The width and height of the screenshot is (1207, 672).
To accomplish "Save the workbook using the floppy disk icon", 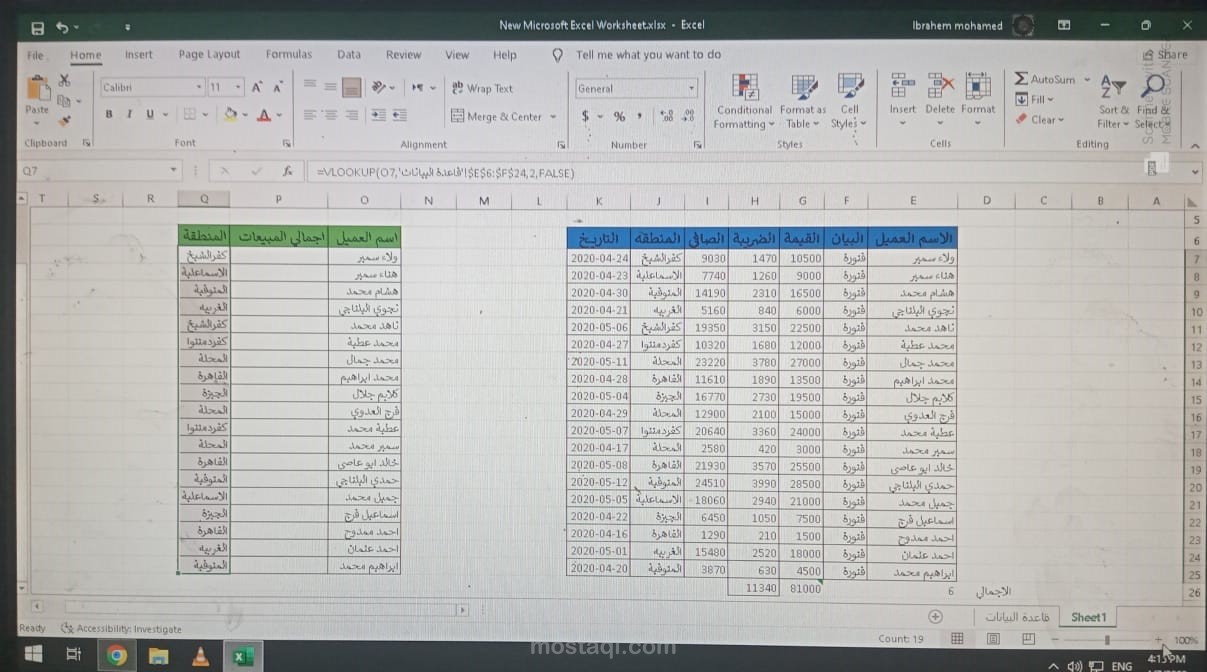I will (36, 28).
